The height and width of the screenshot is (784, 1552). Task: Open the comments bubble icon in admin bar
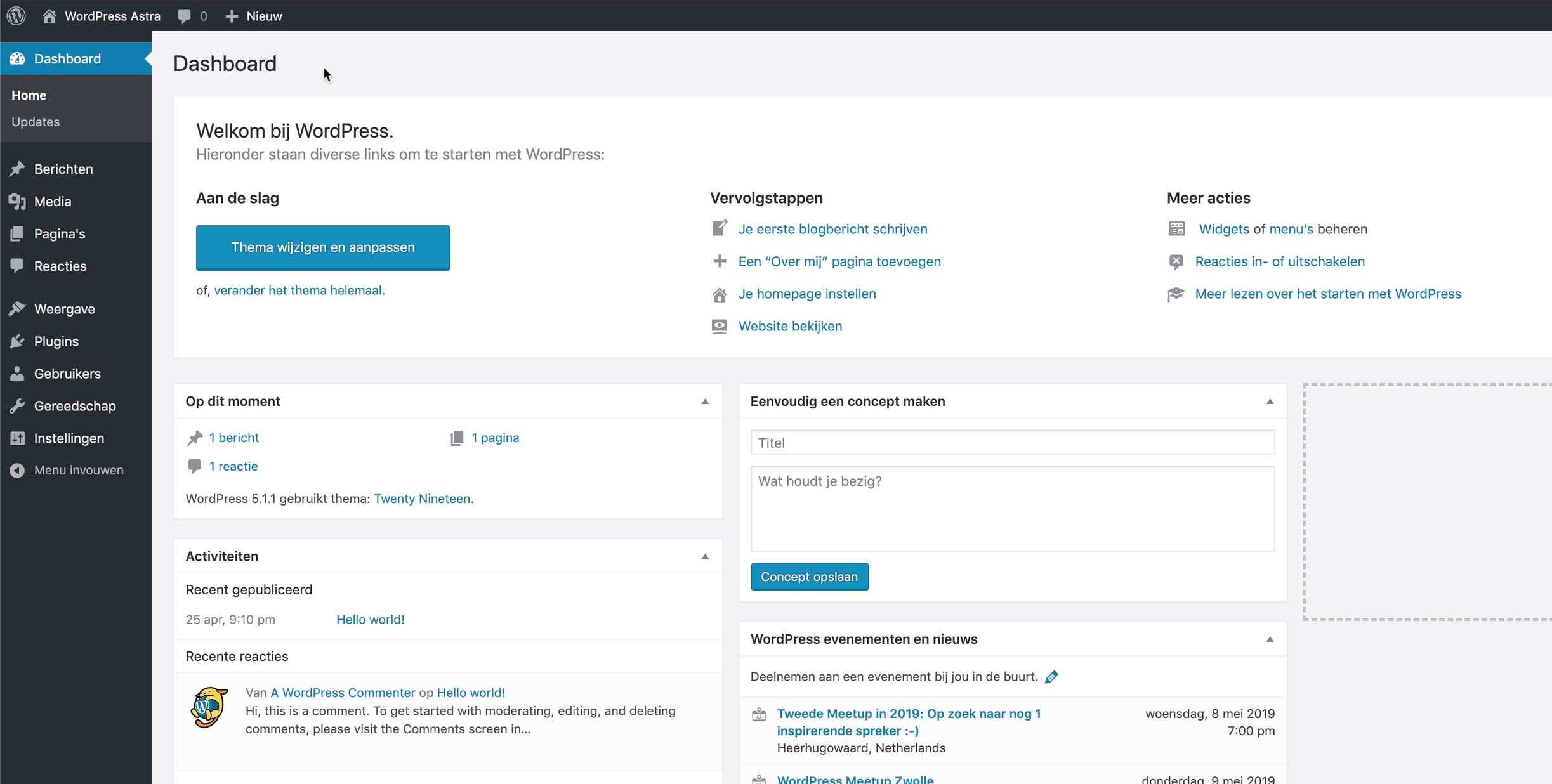184,16
